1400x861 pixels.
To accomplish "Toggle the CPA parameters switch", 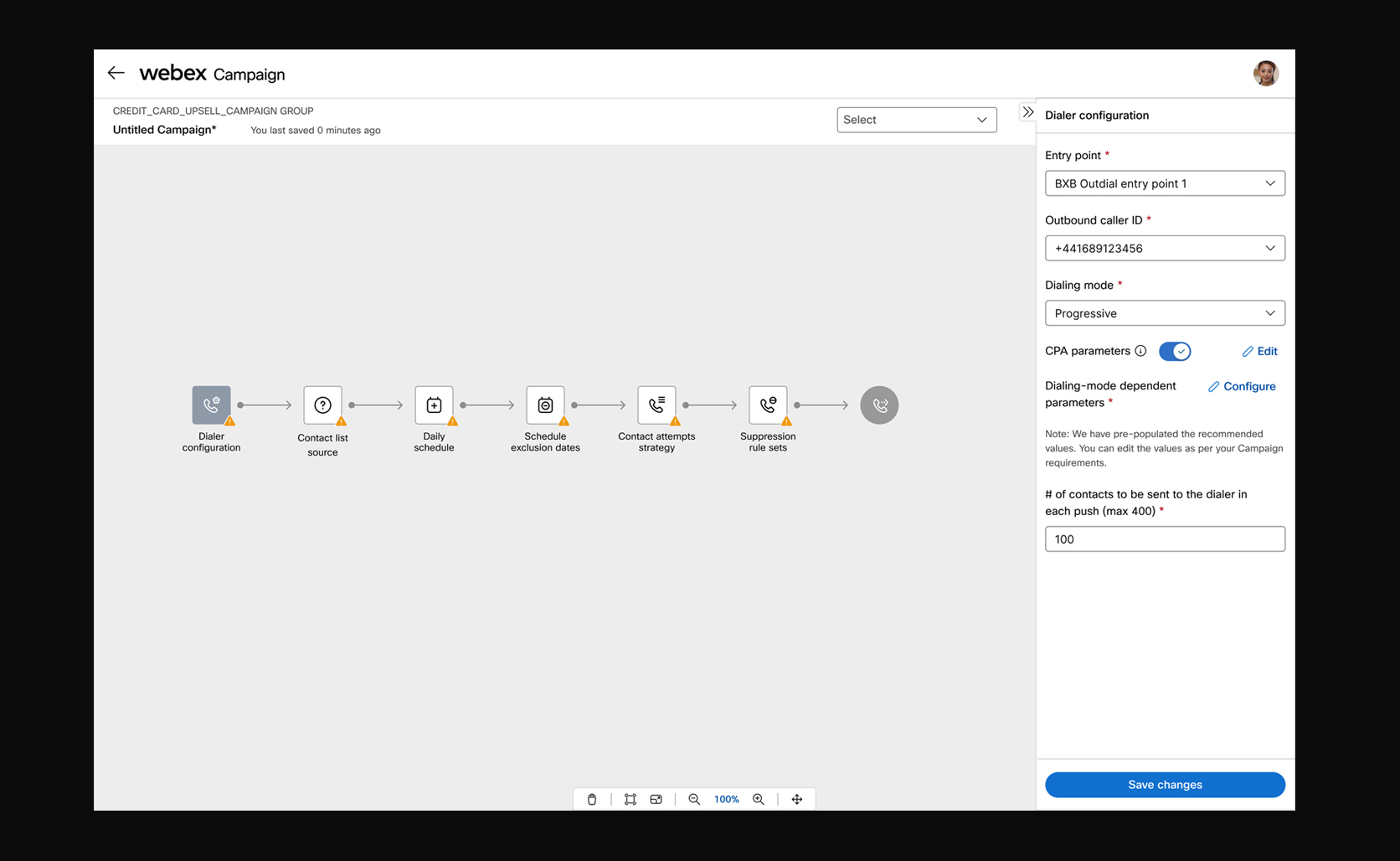I will coord(1174,351).
